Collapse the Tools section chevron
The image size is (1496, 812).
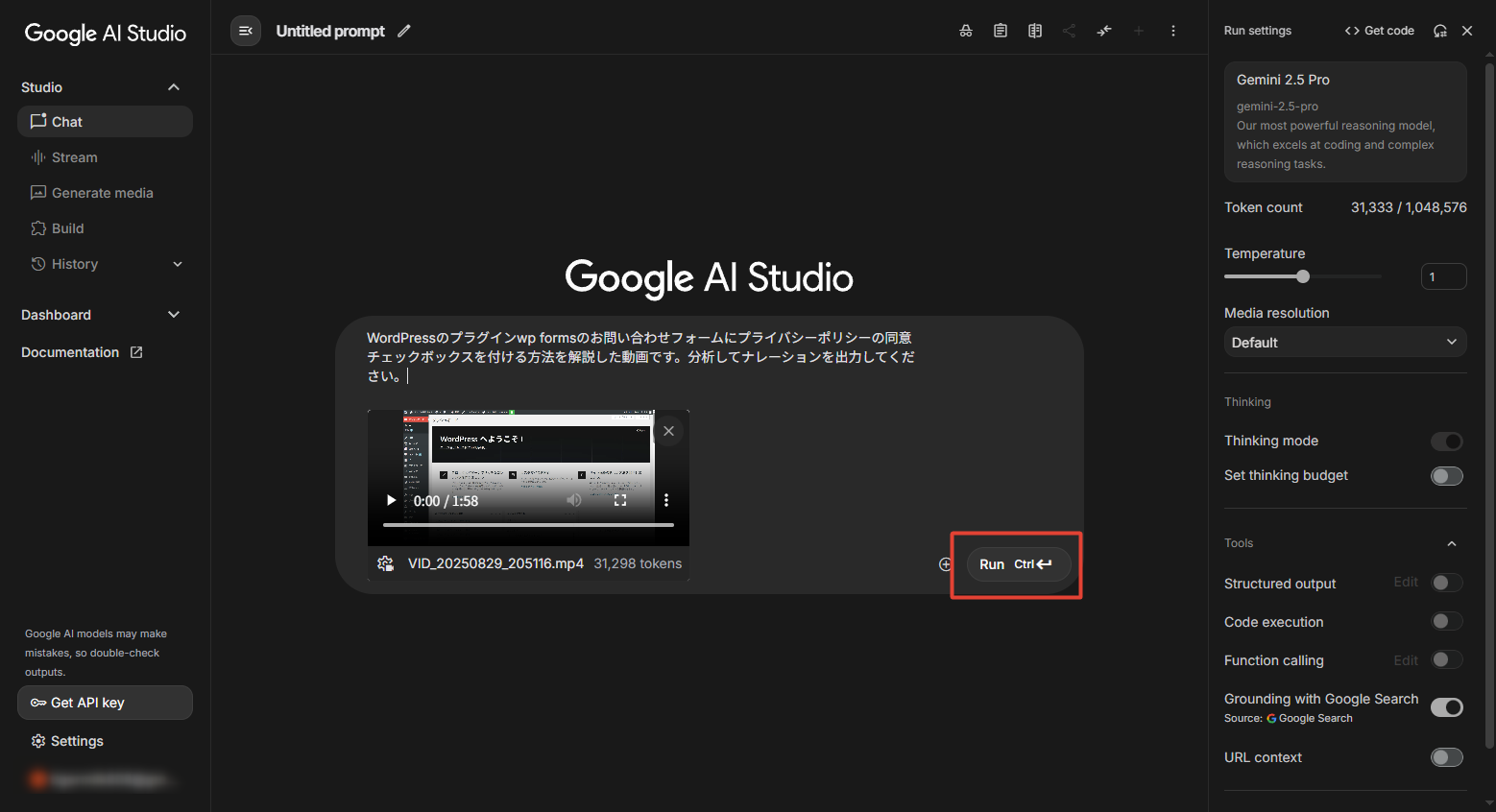[x=1452, y=543]
